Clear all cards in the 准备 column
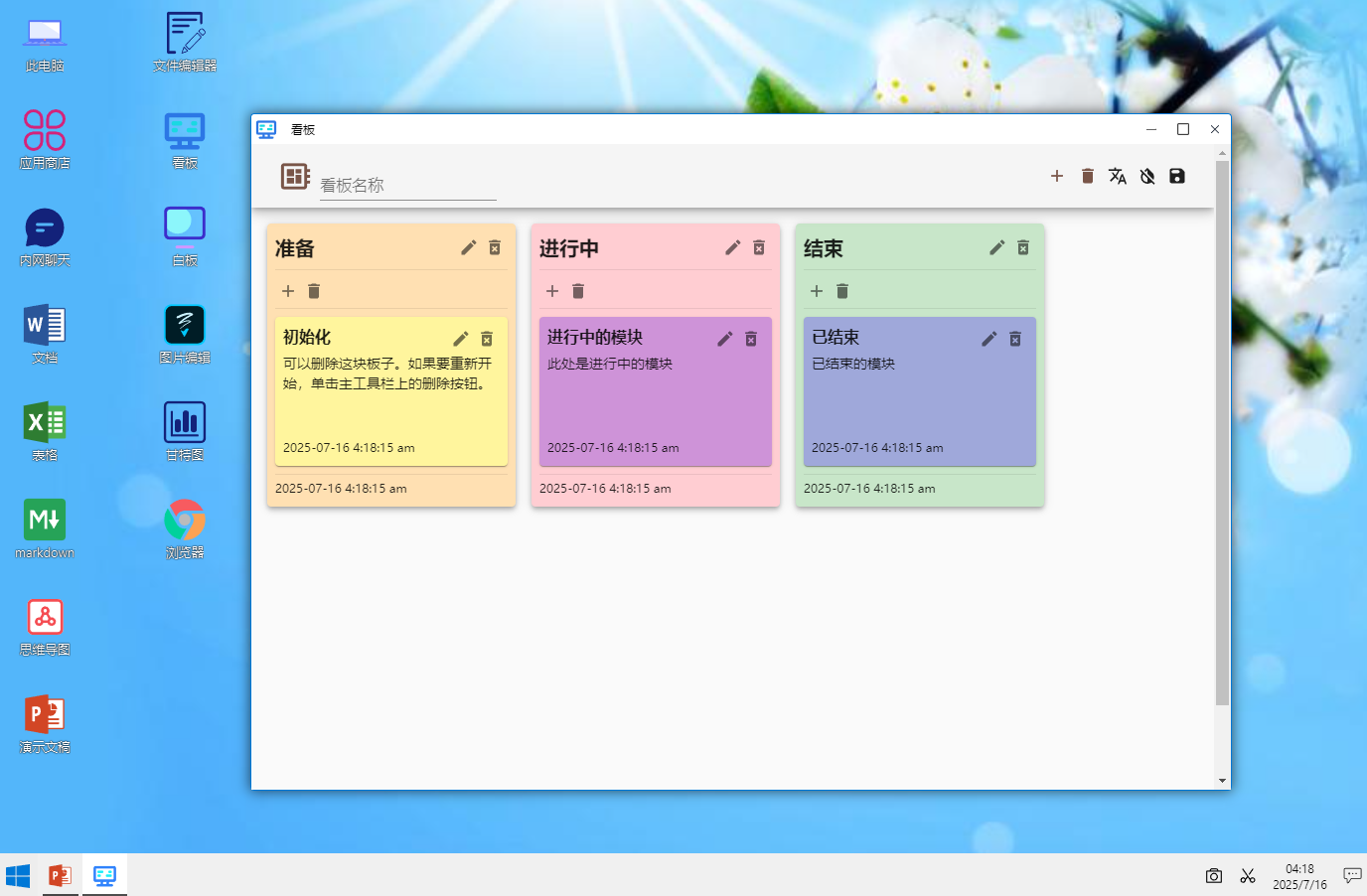The width and height of the screenshot is (1367, 896). (314, 291)
